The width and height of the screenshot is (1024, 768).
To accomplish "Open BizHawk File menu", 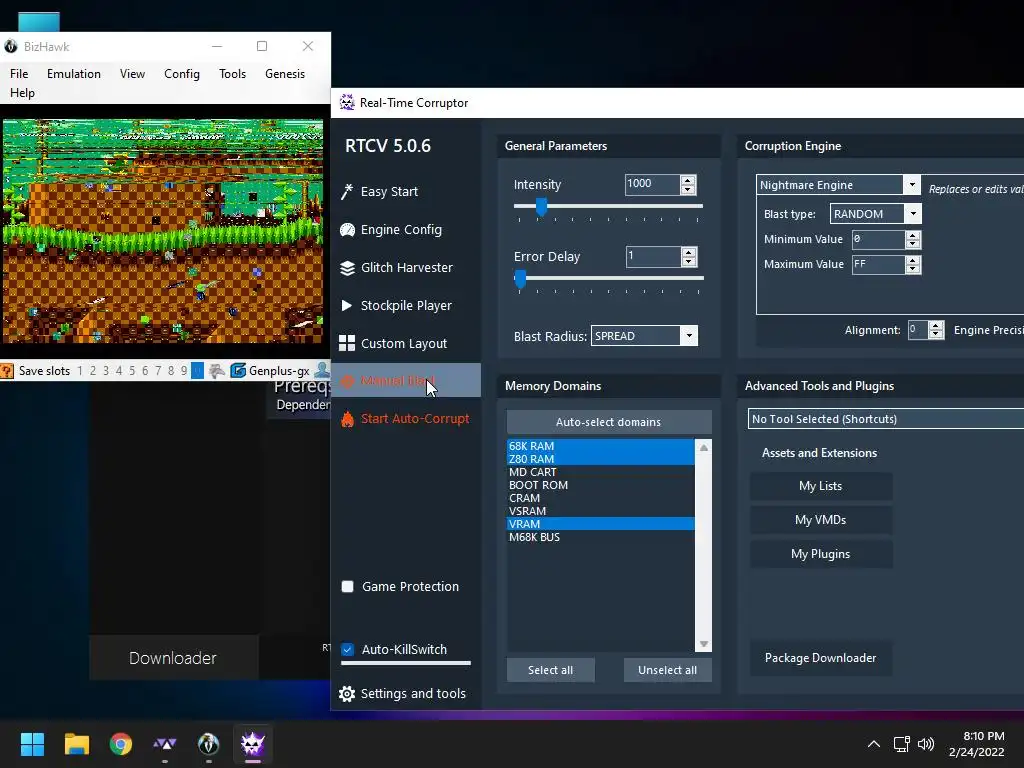I will tap(19, 74).
